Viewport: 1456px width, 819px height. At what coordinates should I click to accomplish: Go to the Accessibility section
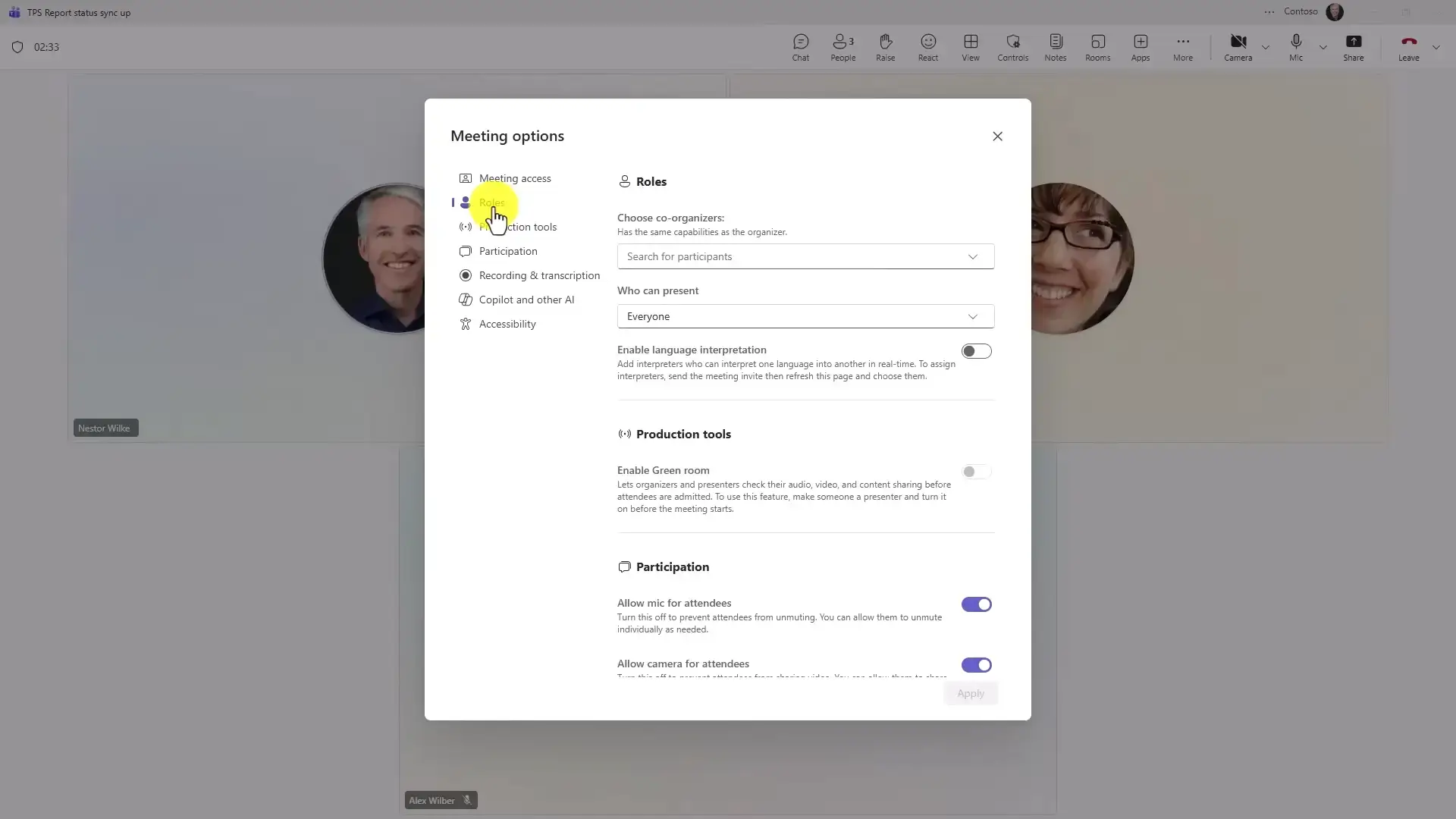(x=507, y=324)
